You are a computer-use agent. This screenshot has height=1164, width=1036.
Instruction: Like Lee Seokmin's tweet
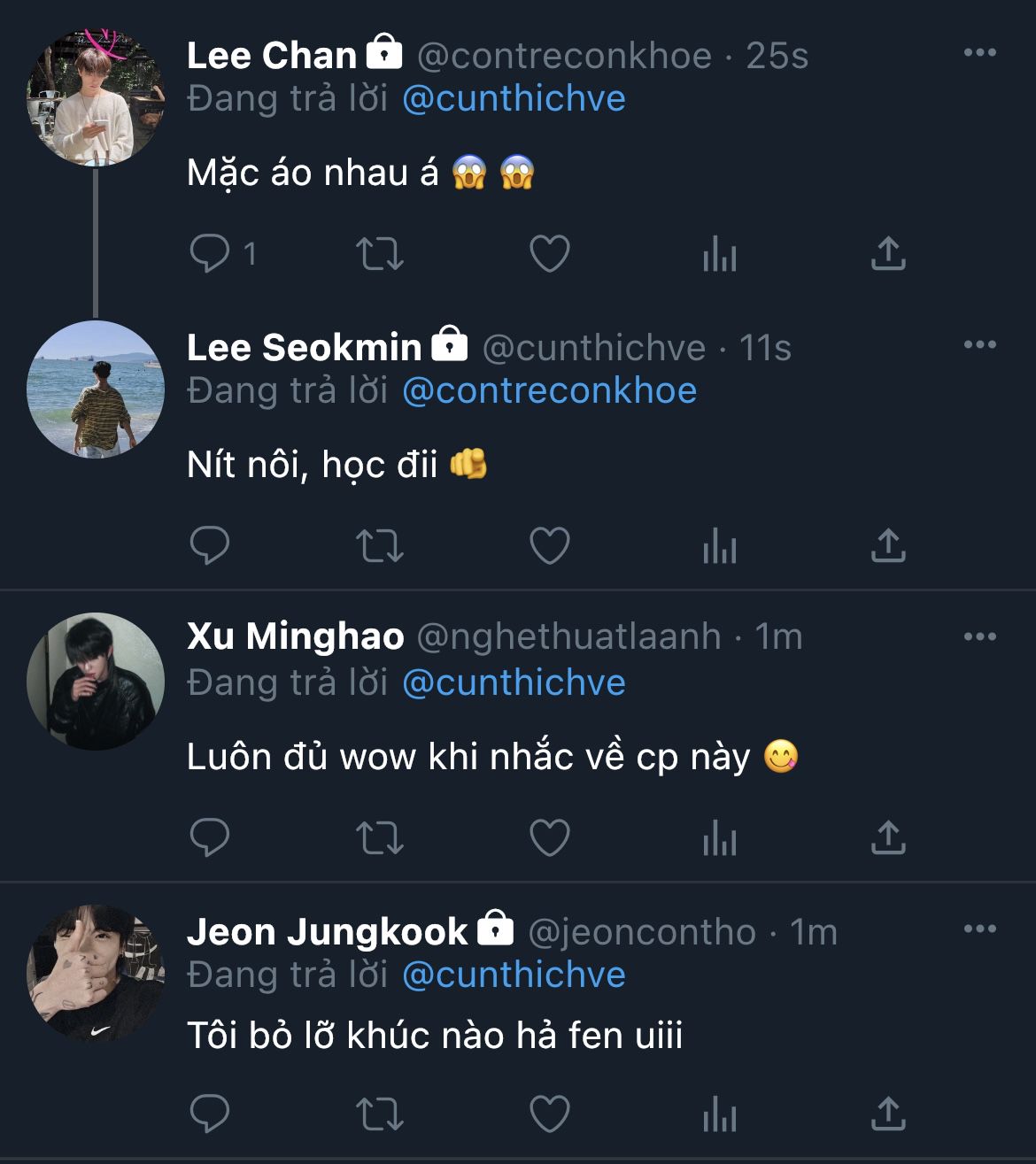(549, 546)
